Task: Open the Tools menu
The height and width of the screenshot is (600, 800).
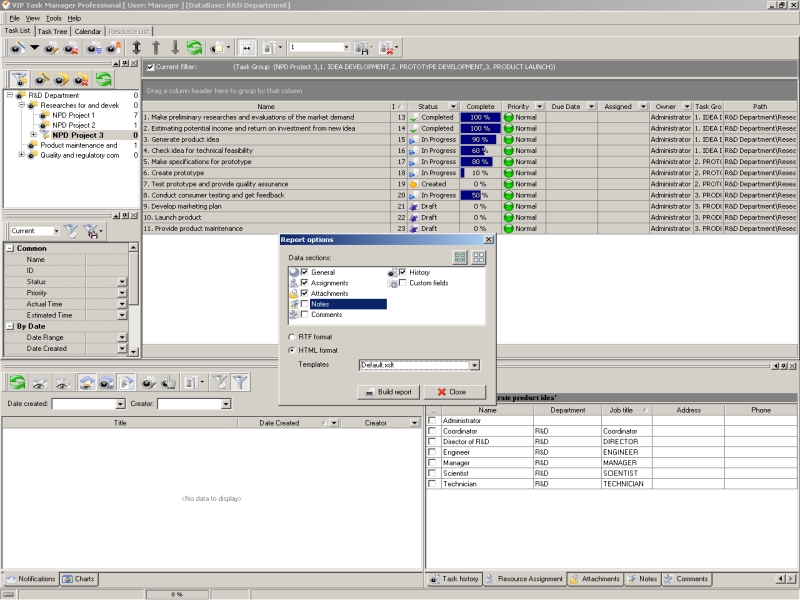Action: coord(54,18)
